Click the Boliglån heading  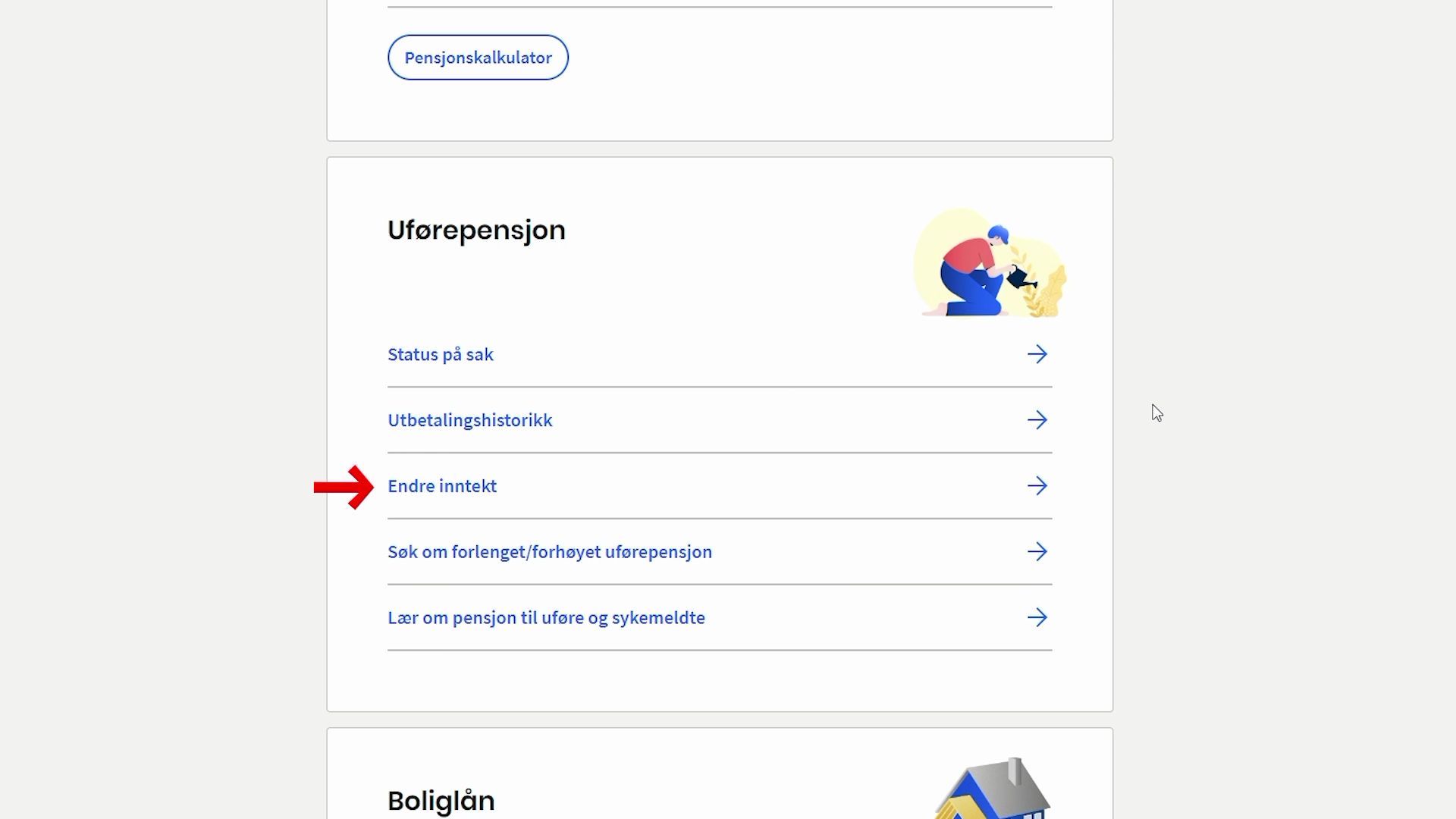[x=441, y=800]
